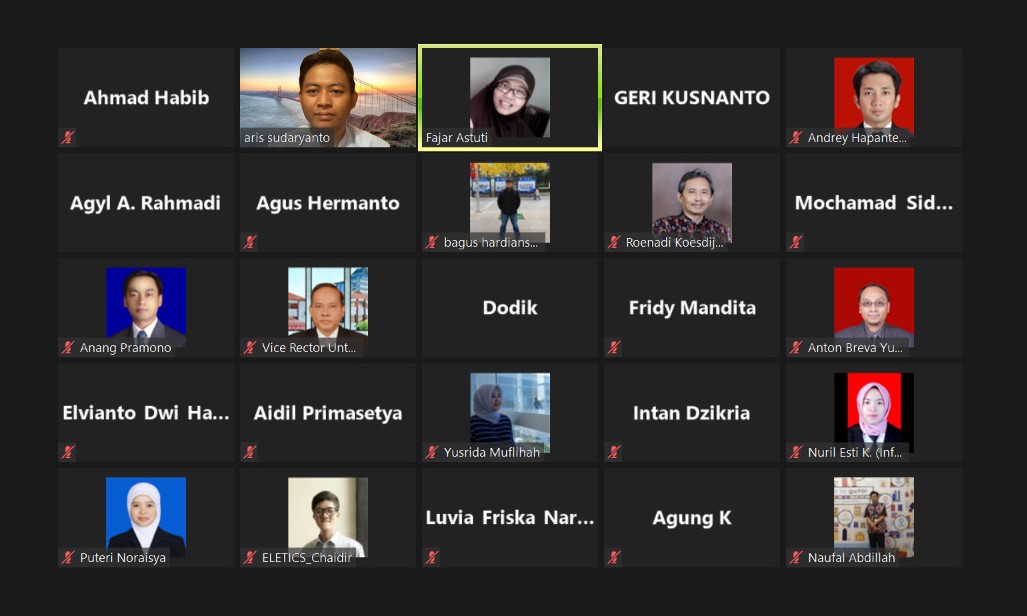Click Intan Dzikria's muted microphone icon
Screen dimensions: 1027x616
(x=614, y=452)
